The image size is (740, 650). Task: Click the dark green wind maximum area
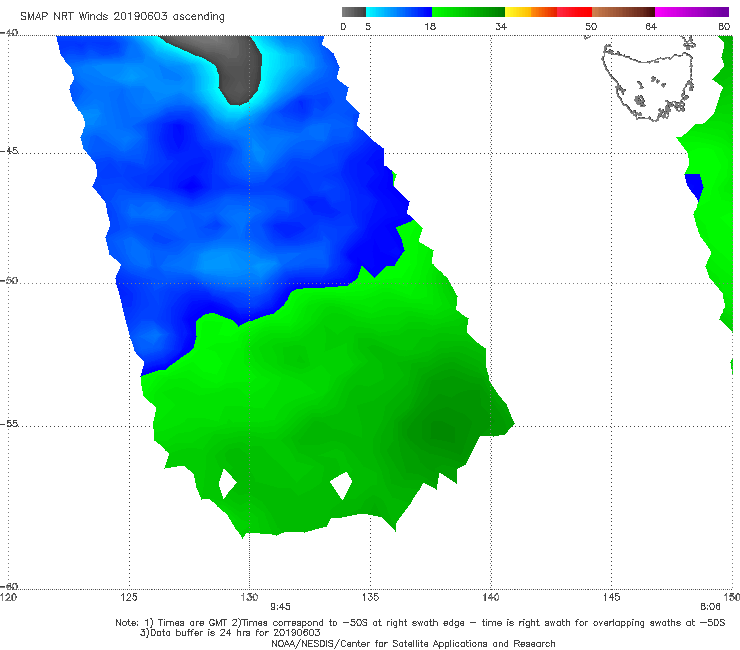[441, 430]
